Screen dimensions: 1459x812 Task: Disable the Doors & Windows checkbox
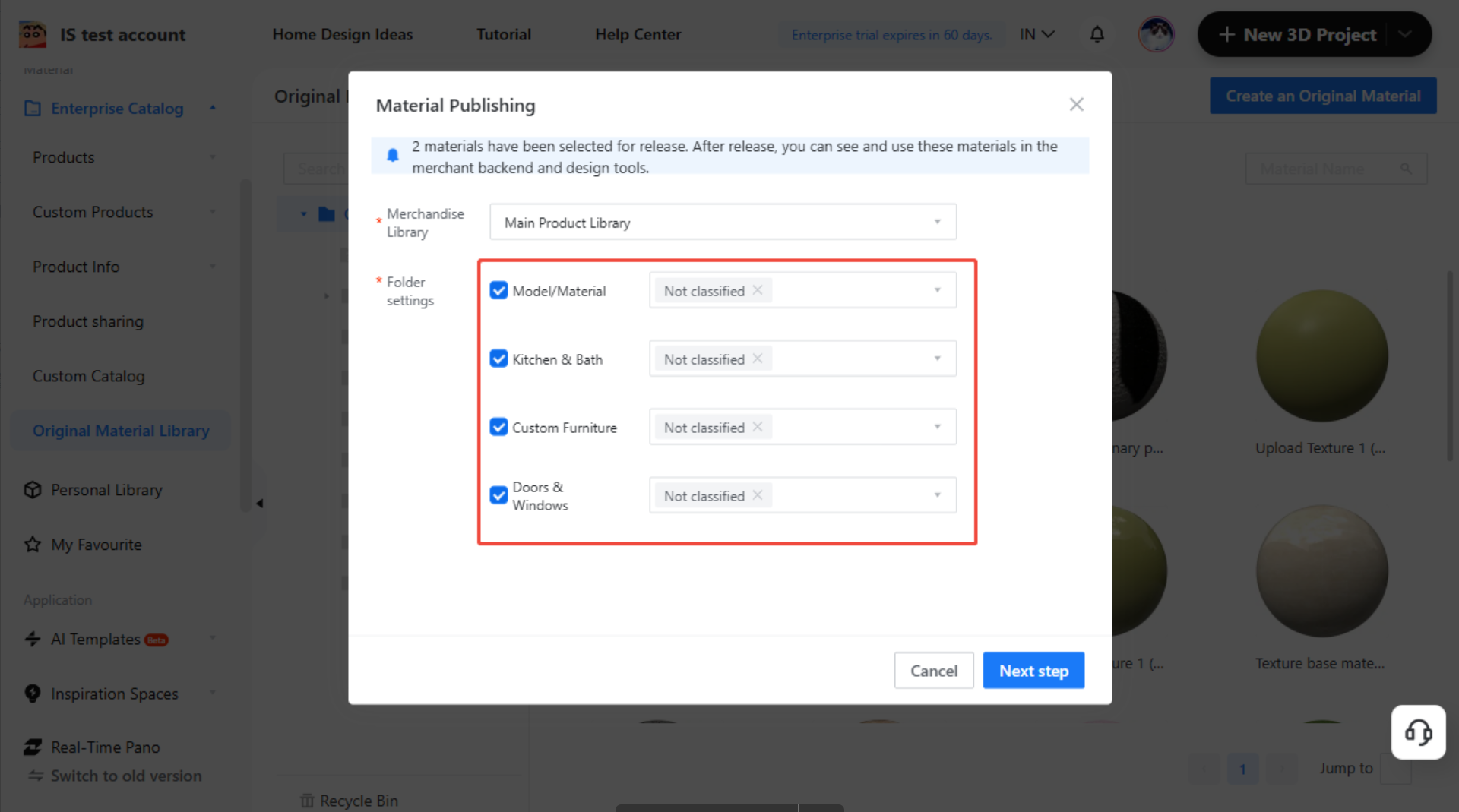(498, 495)
